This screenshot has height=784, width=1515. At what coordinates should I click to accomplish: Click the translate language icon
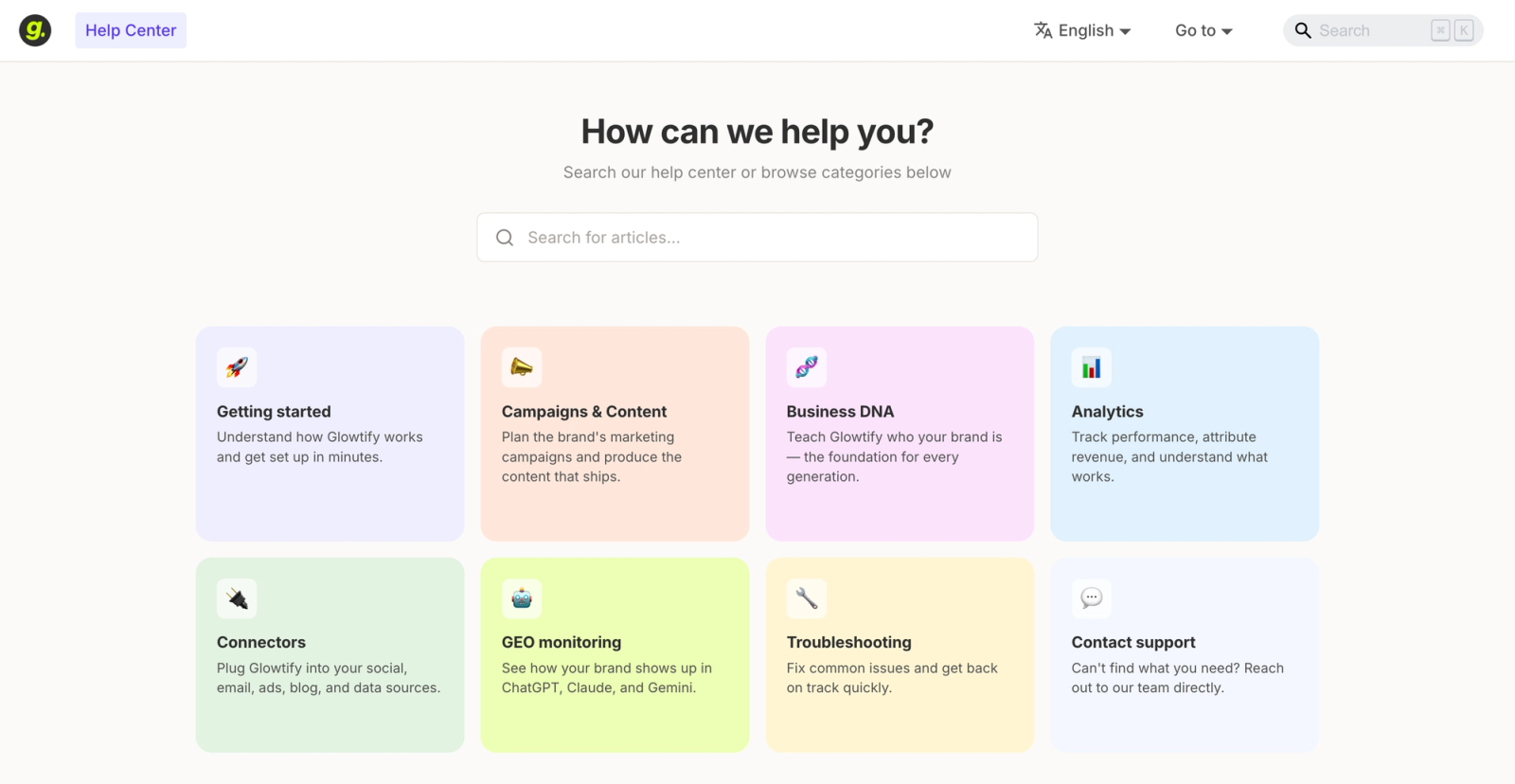1043,30
